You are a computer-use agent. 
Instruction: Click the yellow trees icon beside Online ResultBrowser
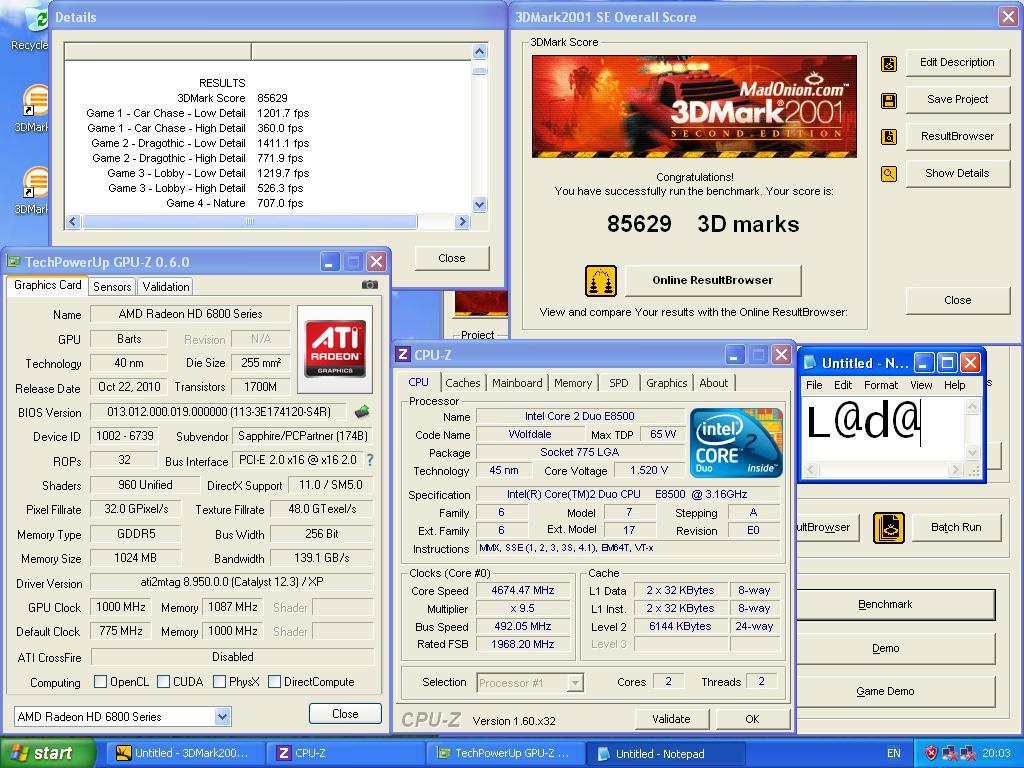[x=601, y=281]
